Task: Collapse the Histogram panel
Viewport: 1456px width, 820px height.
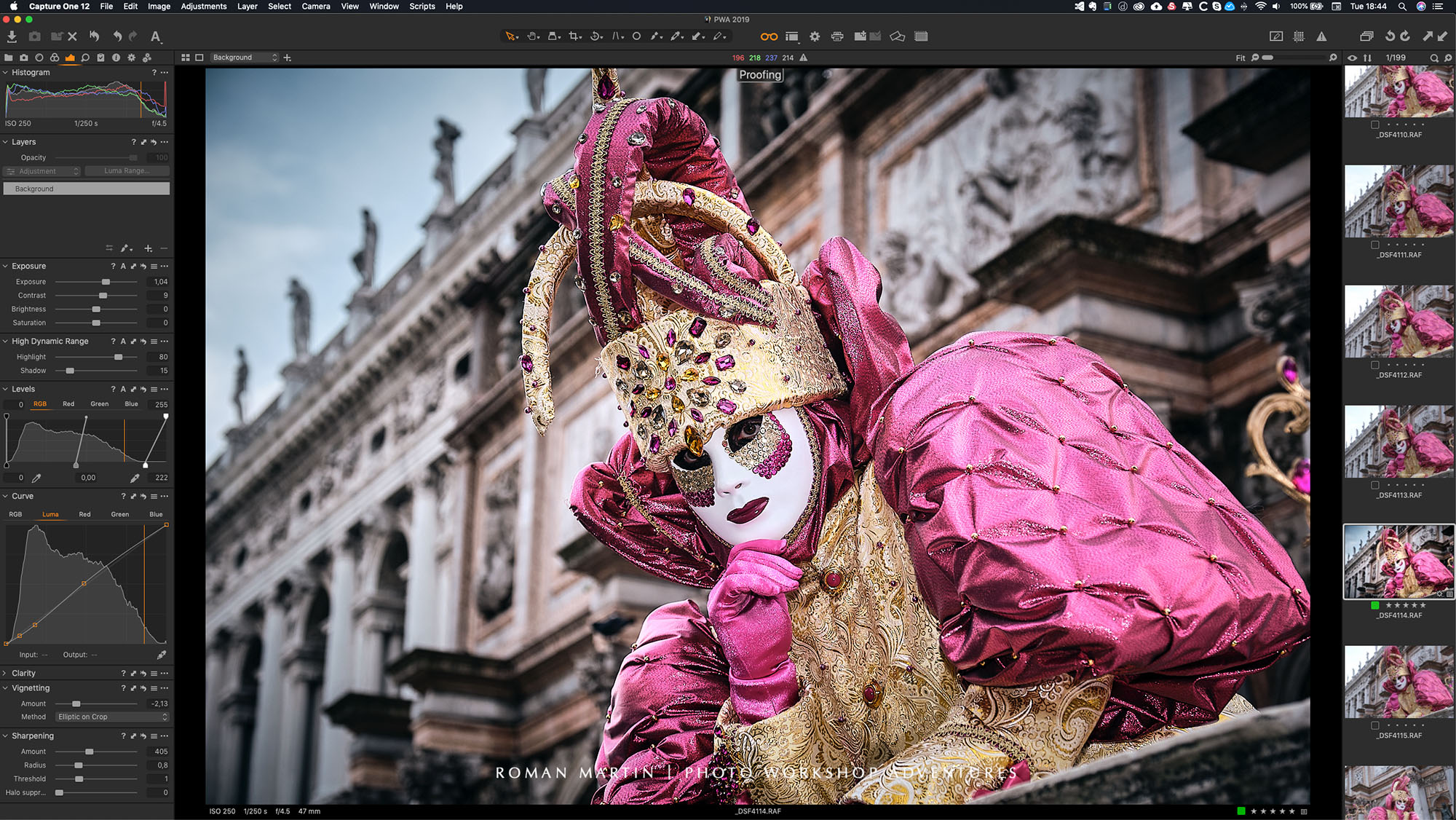Action: [5, 73]
